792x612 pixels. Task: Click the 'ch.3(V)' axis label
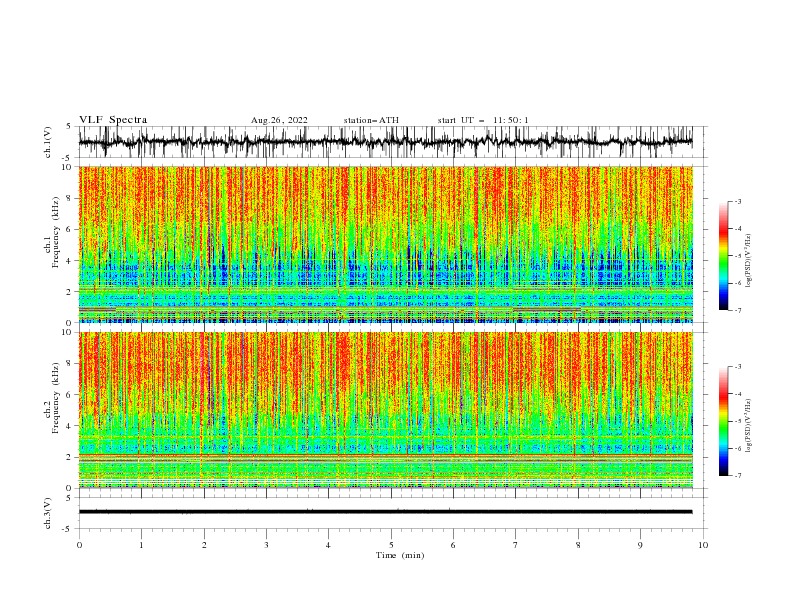[x=48, y=513]
